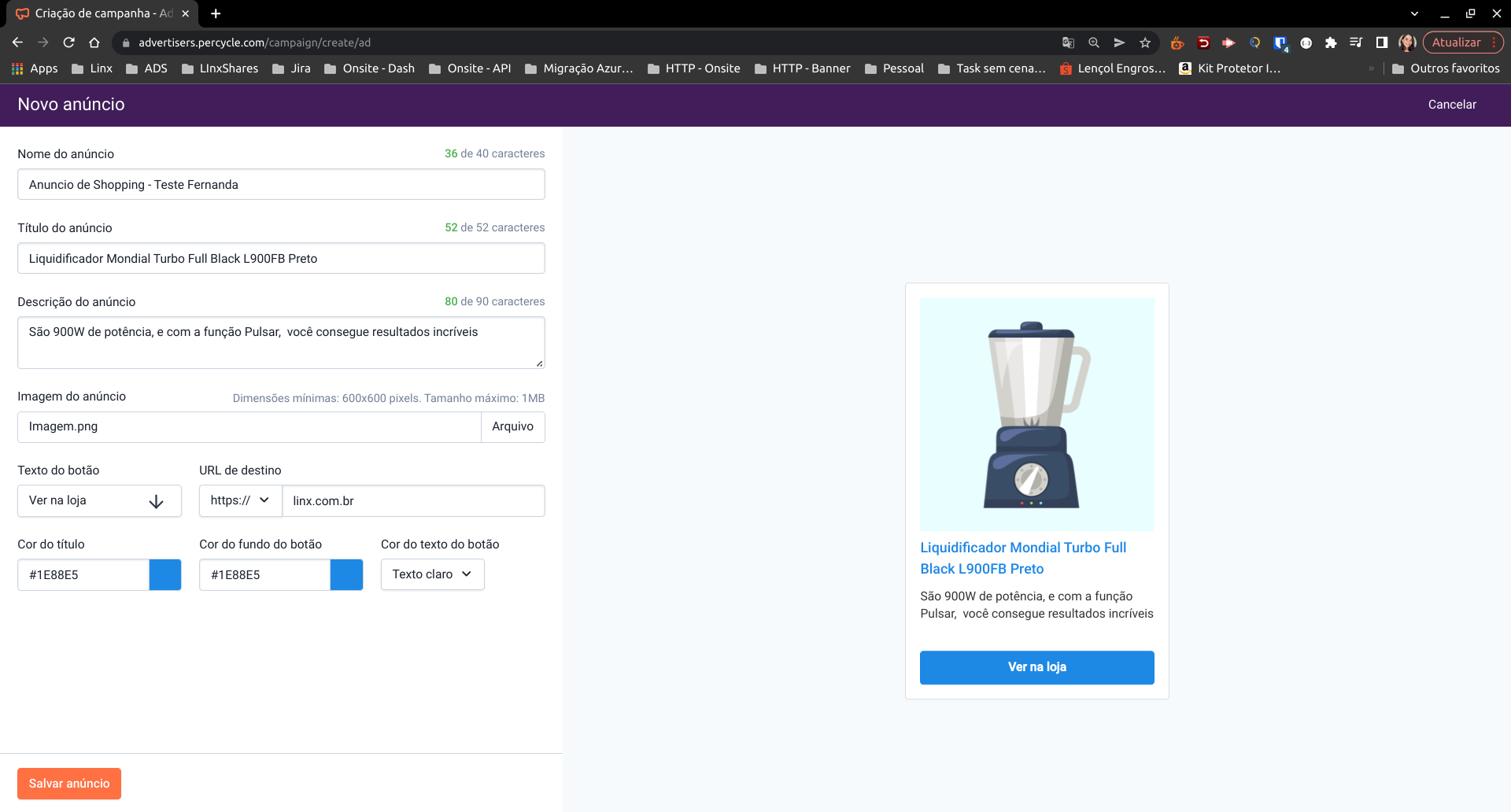Open the red video recorder extension
This screenshot has height=812, width=1511.
coord(1228,42)
